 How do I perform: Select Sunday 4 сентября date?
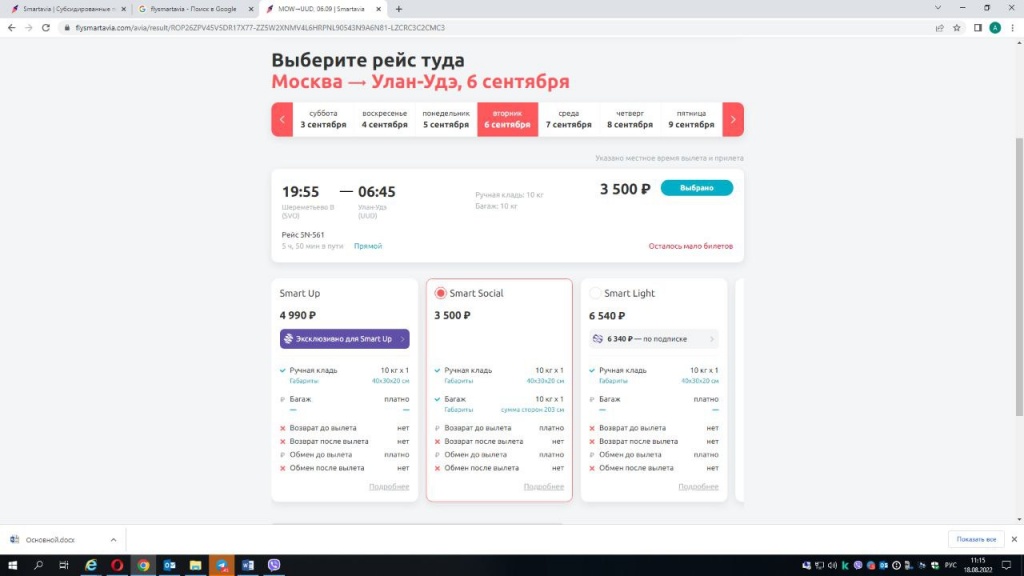[385, 120]
